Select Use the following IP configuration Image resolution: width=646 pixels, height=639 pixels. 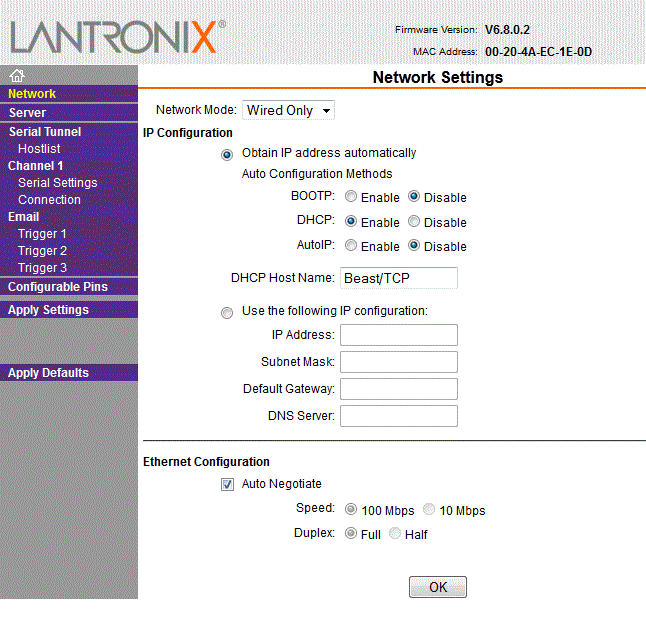coord(227,313)
